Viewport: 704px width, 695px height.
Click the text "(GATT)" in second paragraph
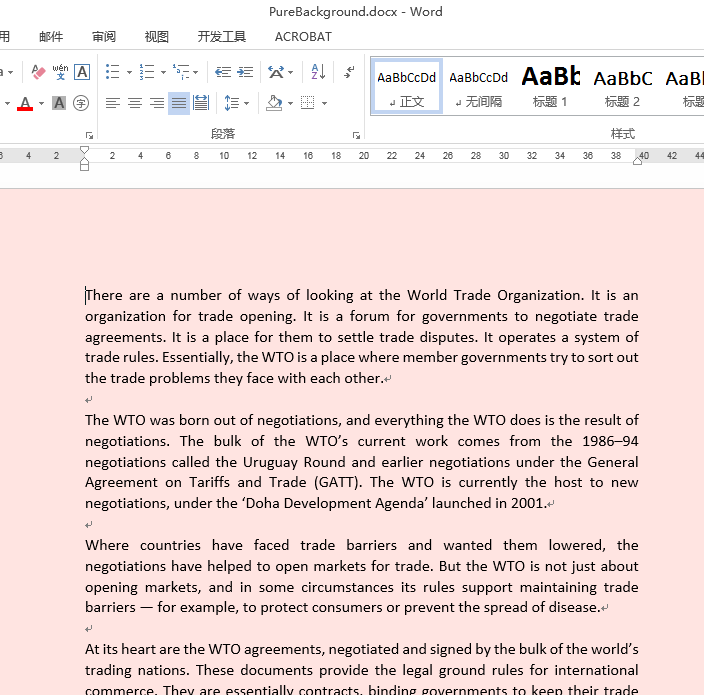tap(338, 483)
